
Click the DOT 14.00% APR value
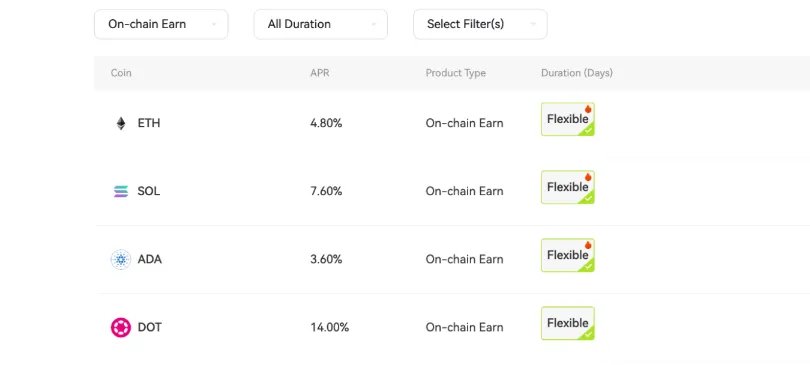[x=330, y=327]
